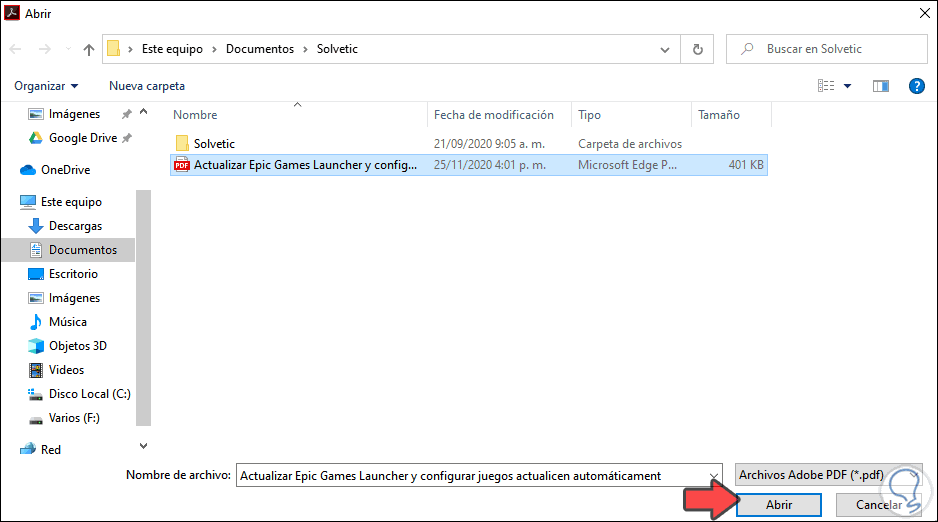The width and height of the screenshot is (938, 522).
Task: Open Red in the navigation pane
Action: (x=51, y=450)
